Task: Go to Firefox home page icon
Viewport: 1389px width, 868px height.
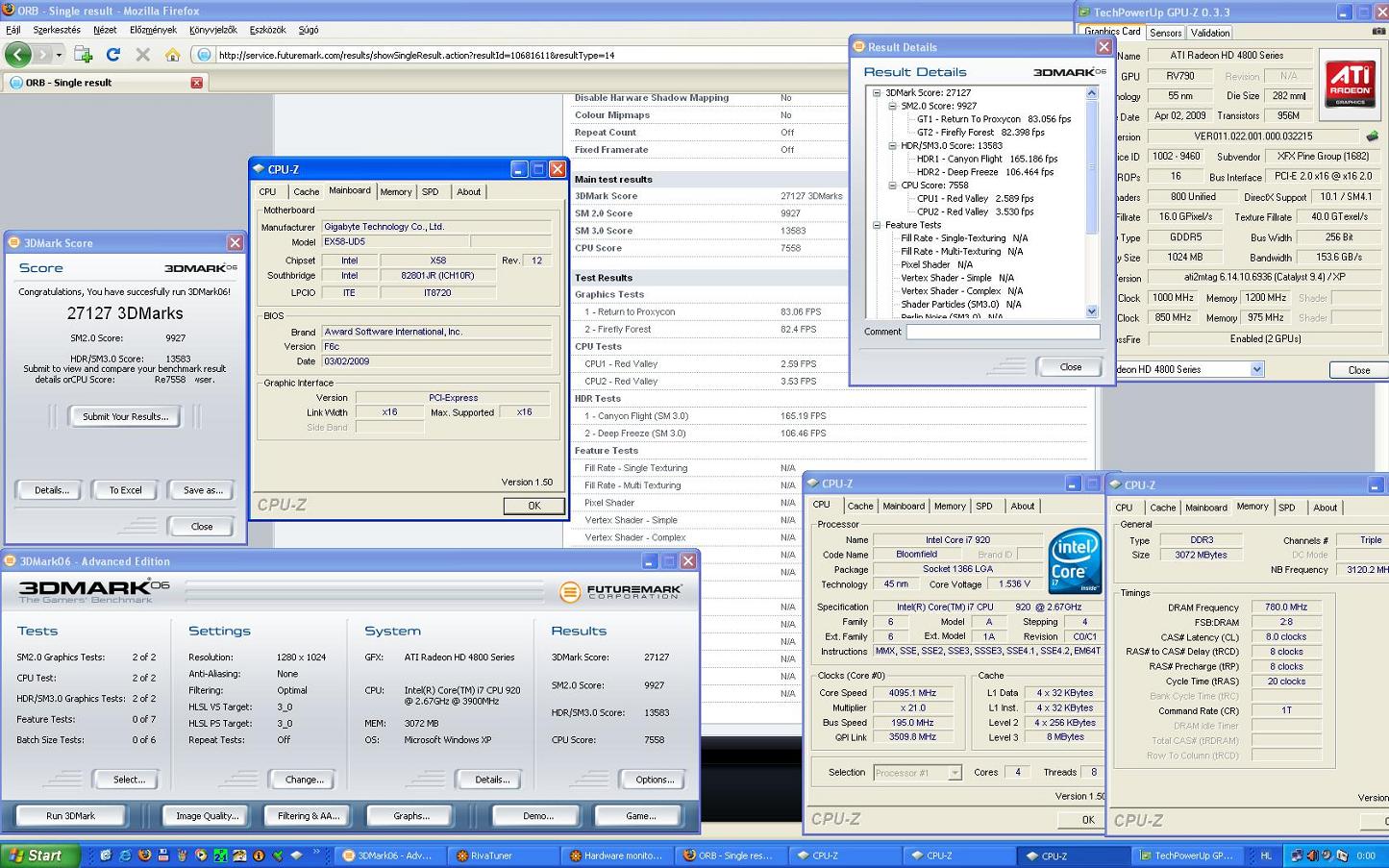Action: (x=172, y=55)
